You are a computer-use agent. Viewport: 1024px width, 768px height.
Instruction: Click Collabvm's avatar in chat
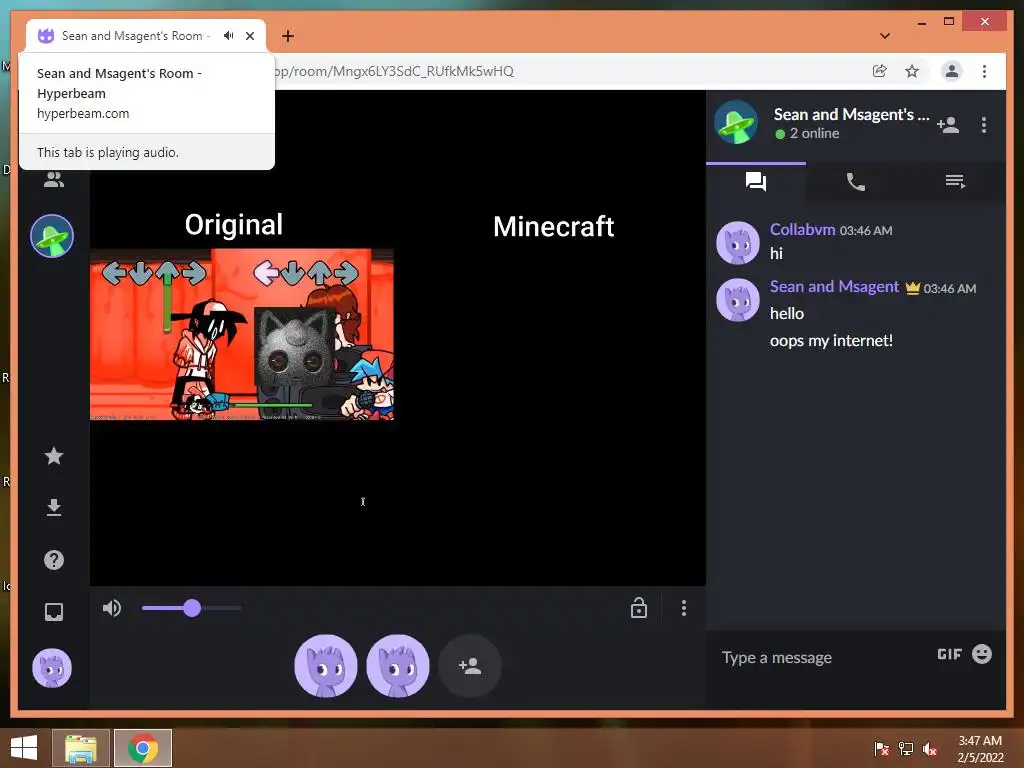738,243
